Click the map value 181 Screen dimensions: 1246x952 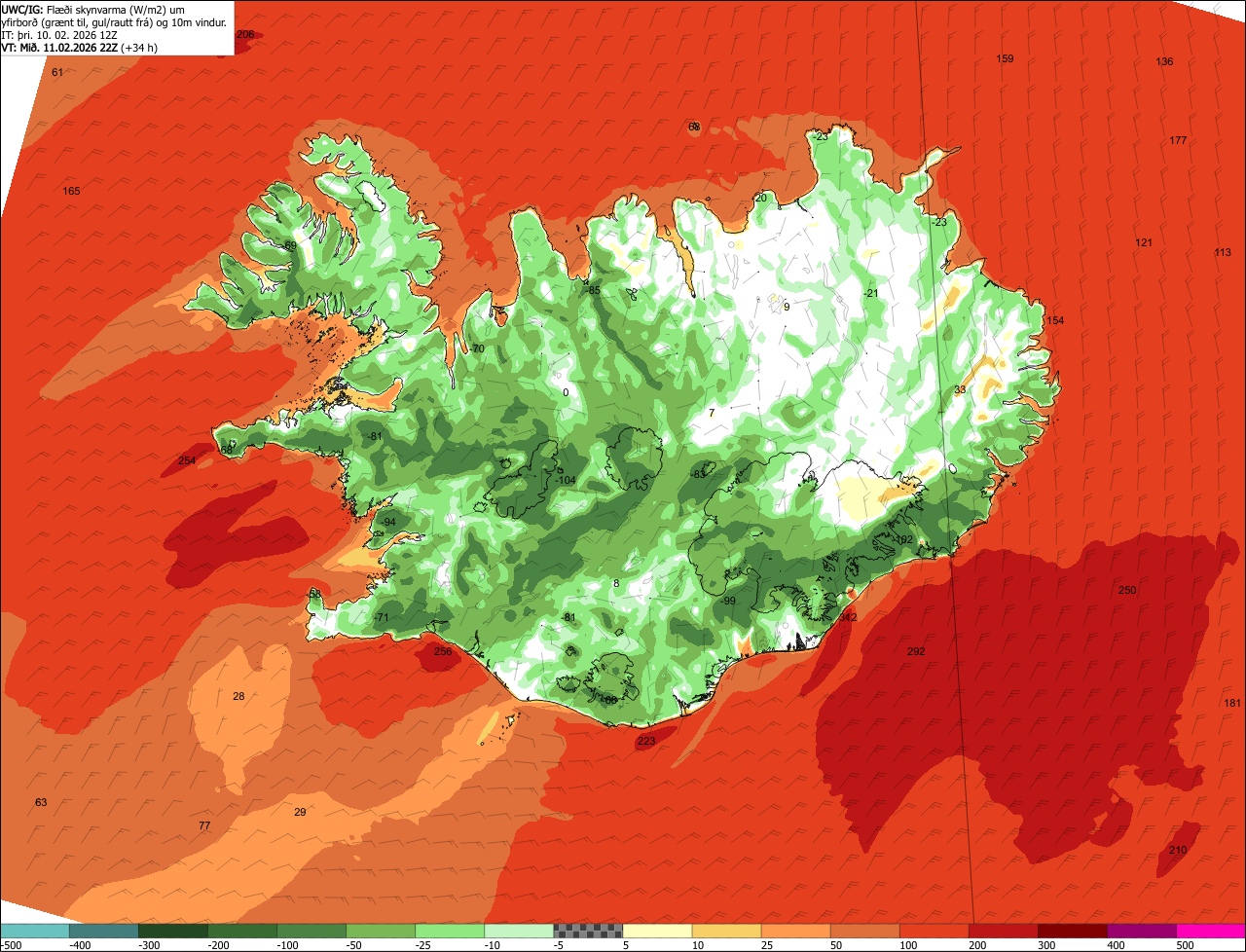tap(1232, 703)
